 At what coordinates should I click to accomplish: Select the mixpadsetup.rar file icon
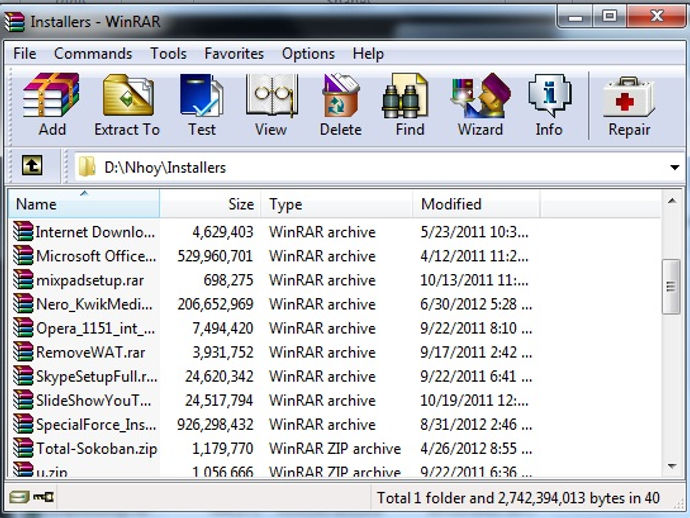click(x=23, y=279)
